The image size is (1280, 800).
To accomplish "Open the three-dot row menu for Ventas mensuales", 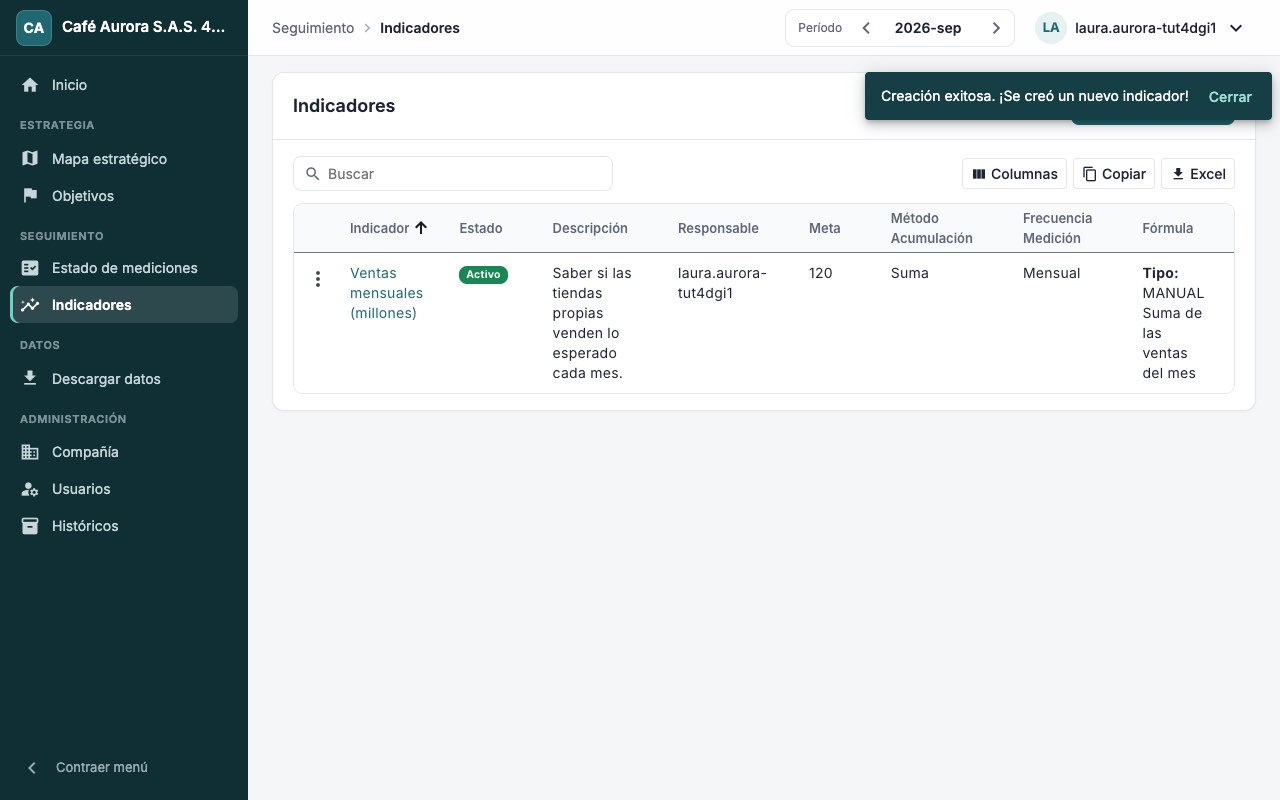I will pyautogui.click(x=318, y=279).
